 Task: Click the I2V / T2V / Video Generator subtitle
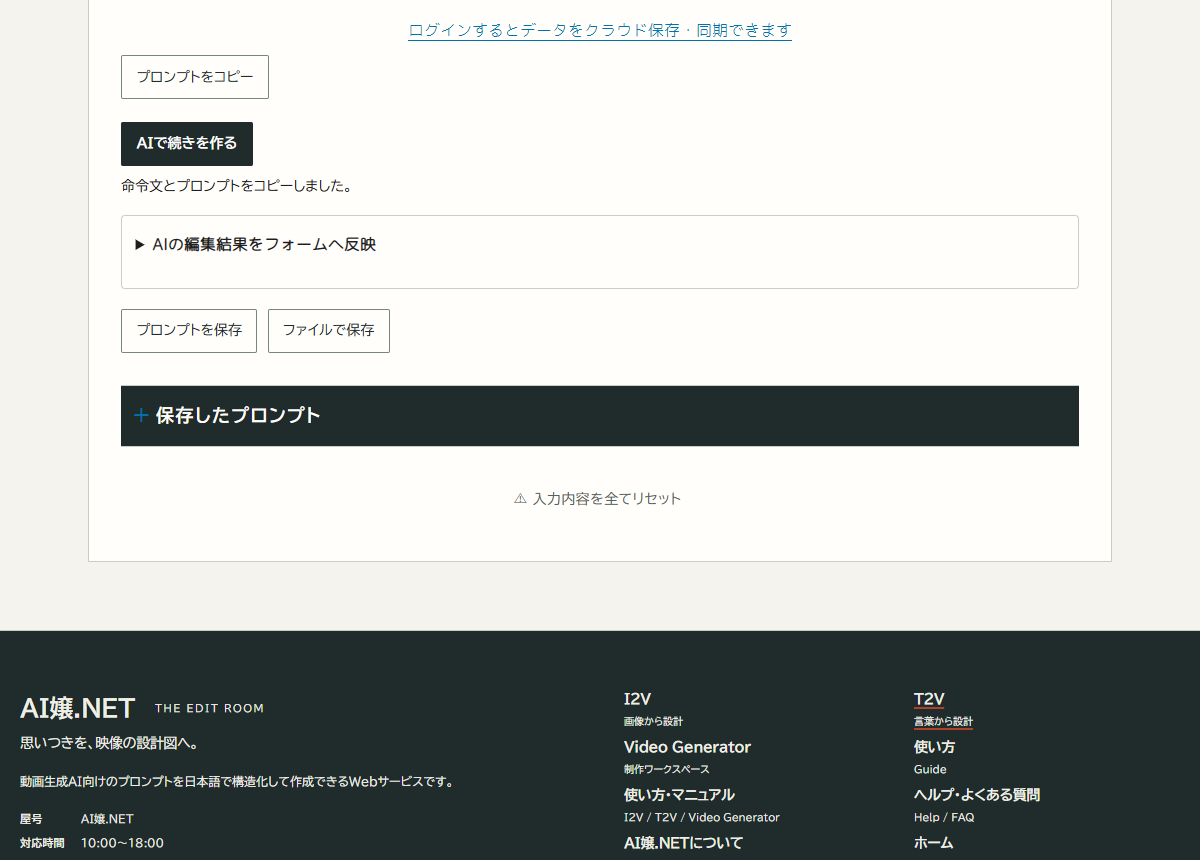pos(701,817)
